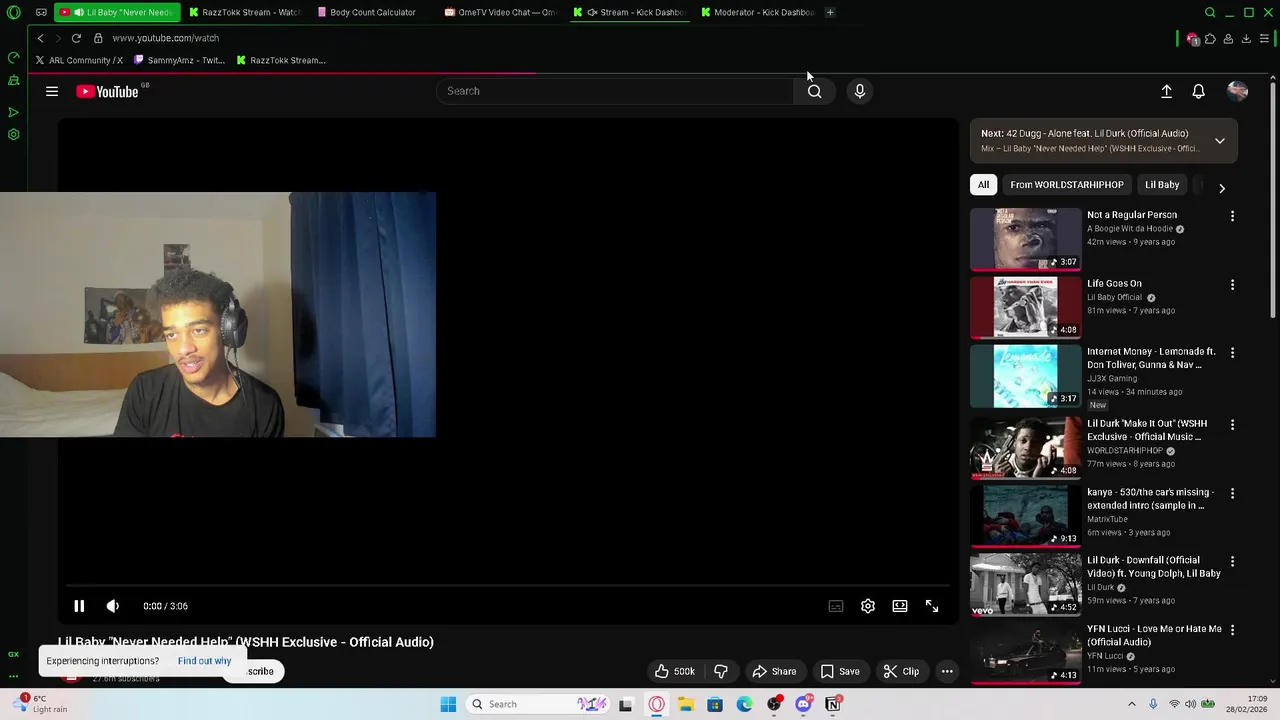Open more actions ellipsis under video
Image resolution: width=1280 pixels, height=720 pixels.
[x=947, y=672]
